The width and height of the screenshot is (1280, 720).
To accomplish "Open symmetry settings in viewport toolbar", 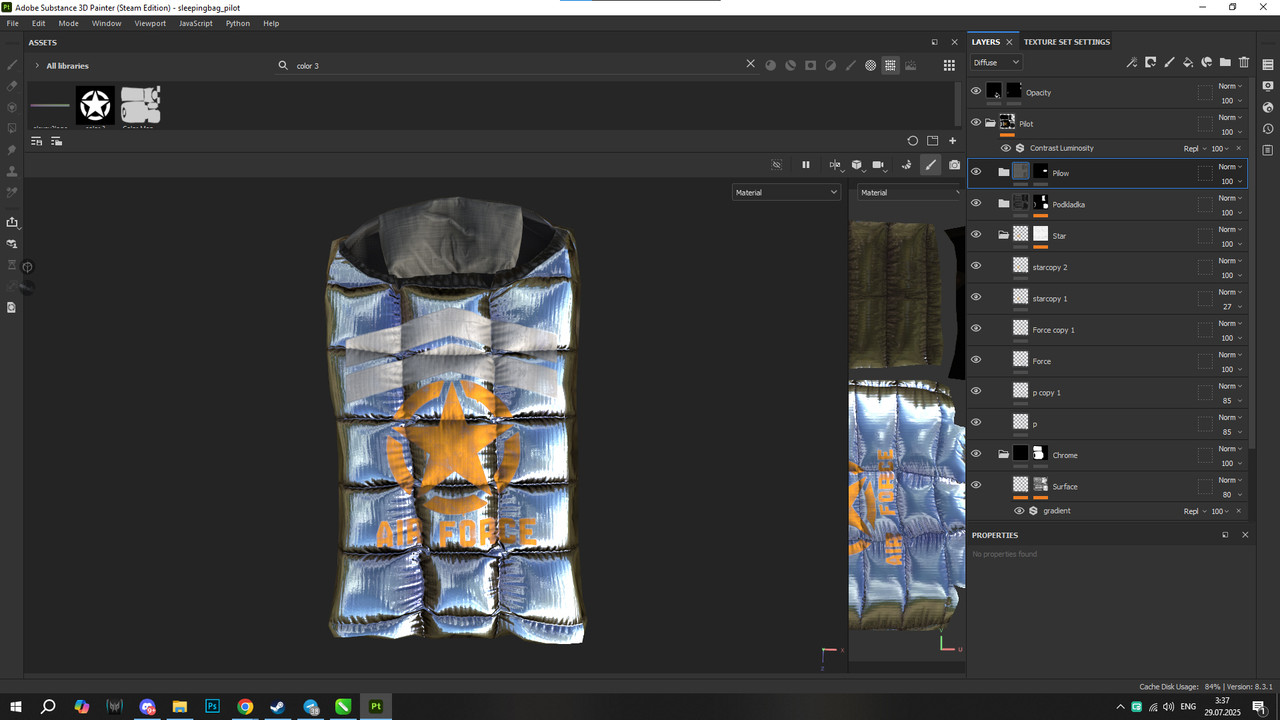I will 835,165.
